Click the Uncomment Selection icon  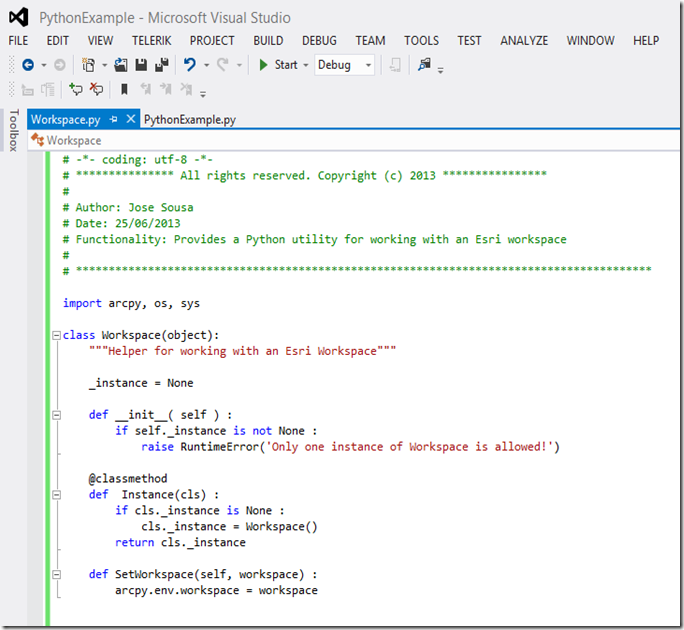96,89
